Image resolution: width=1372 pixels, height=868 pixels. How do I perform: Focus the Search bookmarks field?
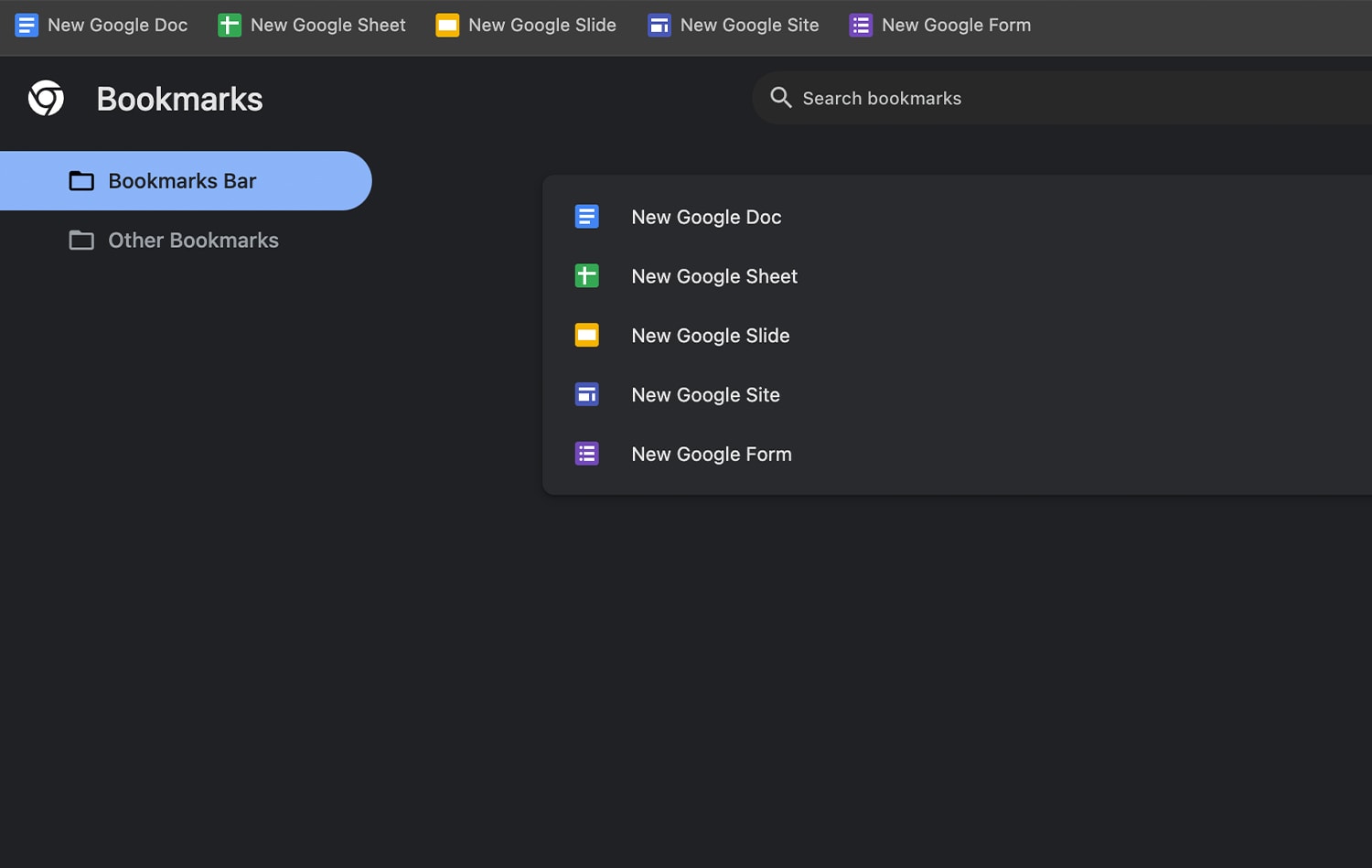(x=1062, y=98)
